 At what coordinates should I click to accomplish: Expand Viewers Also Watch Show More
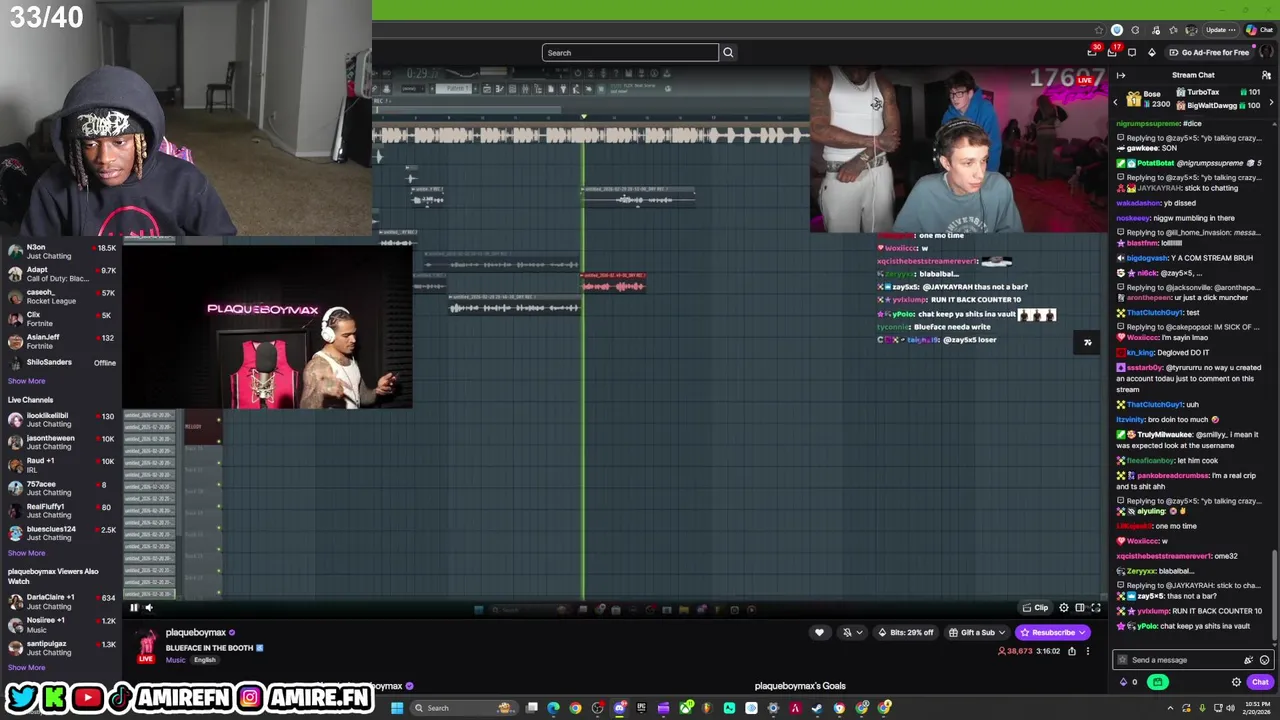click(x=27, y=667)
